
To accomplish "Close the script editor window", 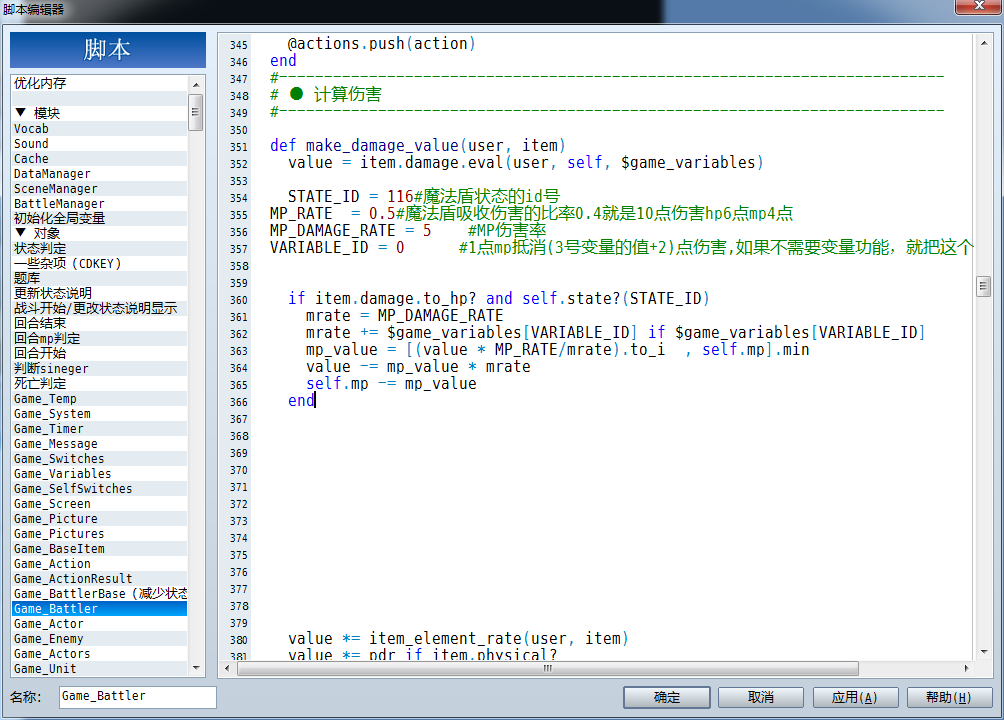I will (978, 6).
